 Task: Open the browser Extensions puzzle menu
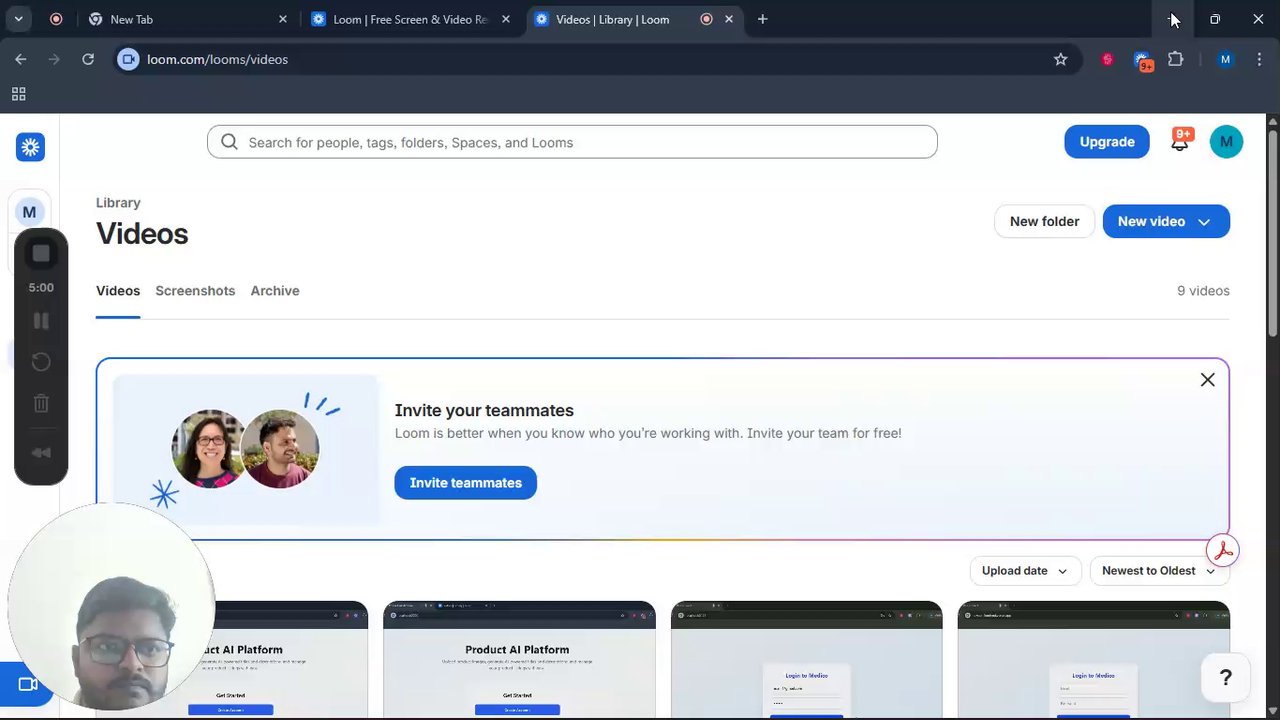(x=1176, y=59)
